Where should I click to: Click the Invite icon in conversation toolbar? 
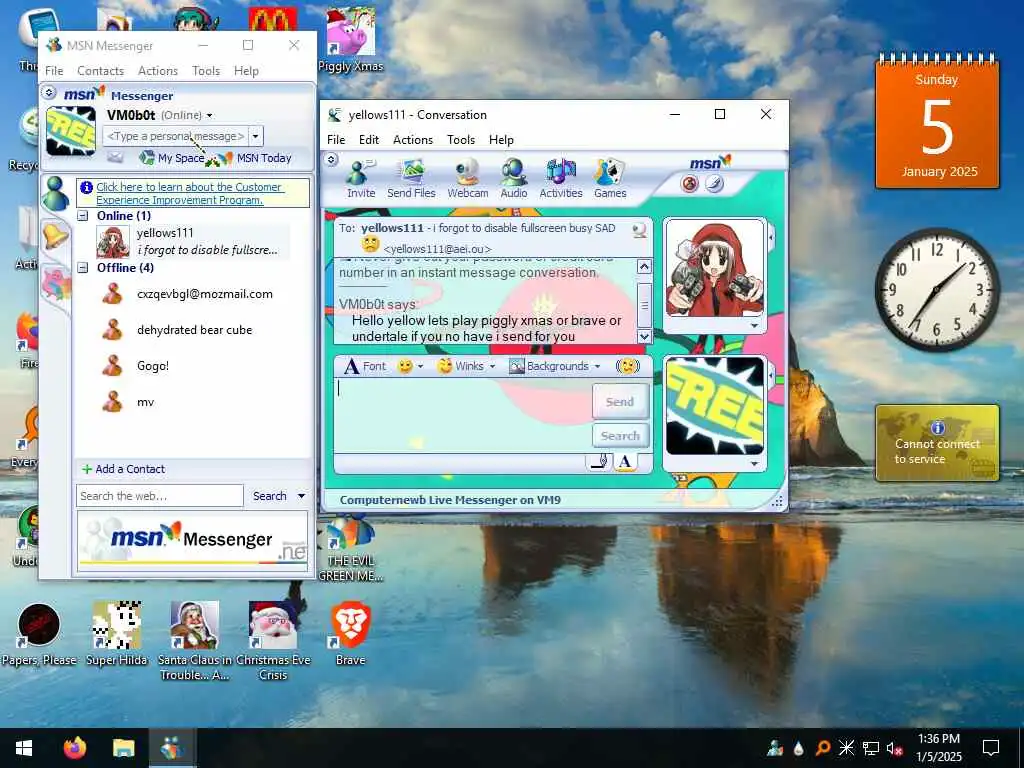[360, 178]
